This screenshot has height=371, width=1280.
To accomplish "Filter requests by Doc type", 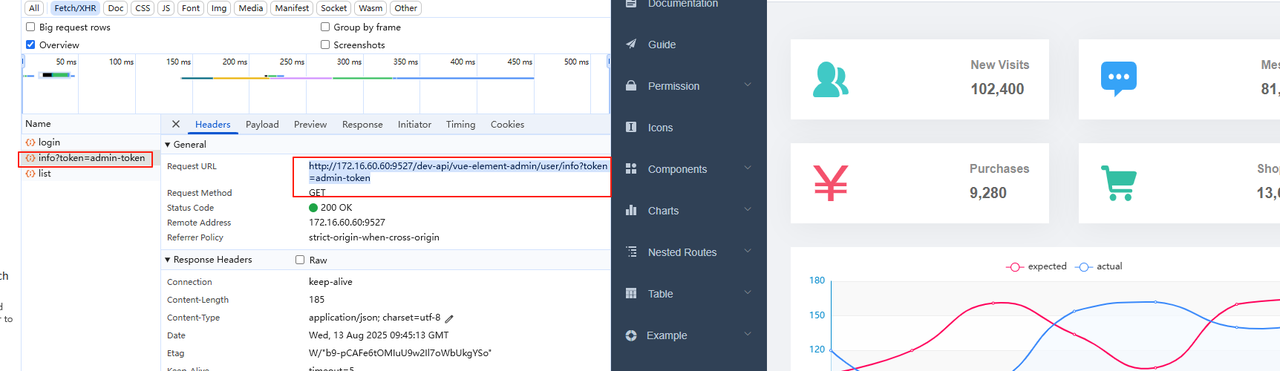I will pos(116,8).
